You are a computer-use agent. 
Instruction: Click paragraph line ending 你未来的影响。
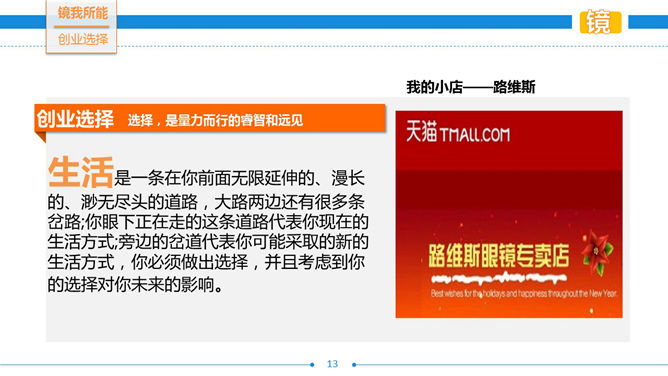tap(135, 284)
